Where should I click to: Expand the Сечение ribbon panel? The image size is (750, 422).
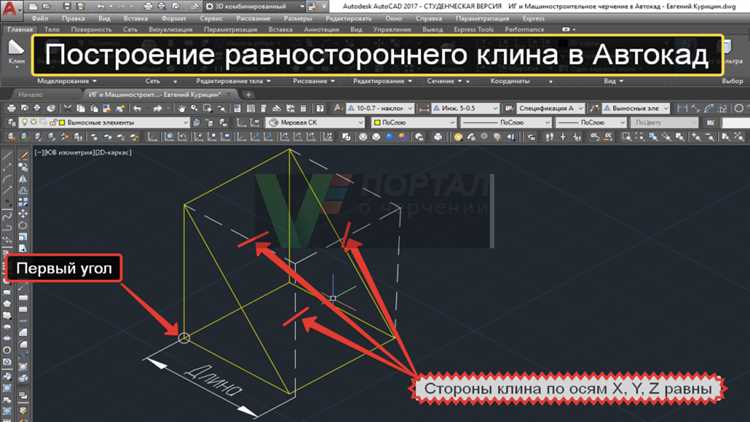pyautogui.click(x=444, y=81)
